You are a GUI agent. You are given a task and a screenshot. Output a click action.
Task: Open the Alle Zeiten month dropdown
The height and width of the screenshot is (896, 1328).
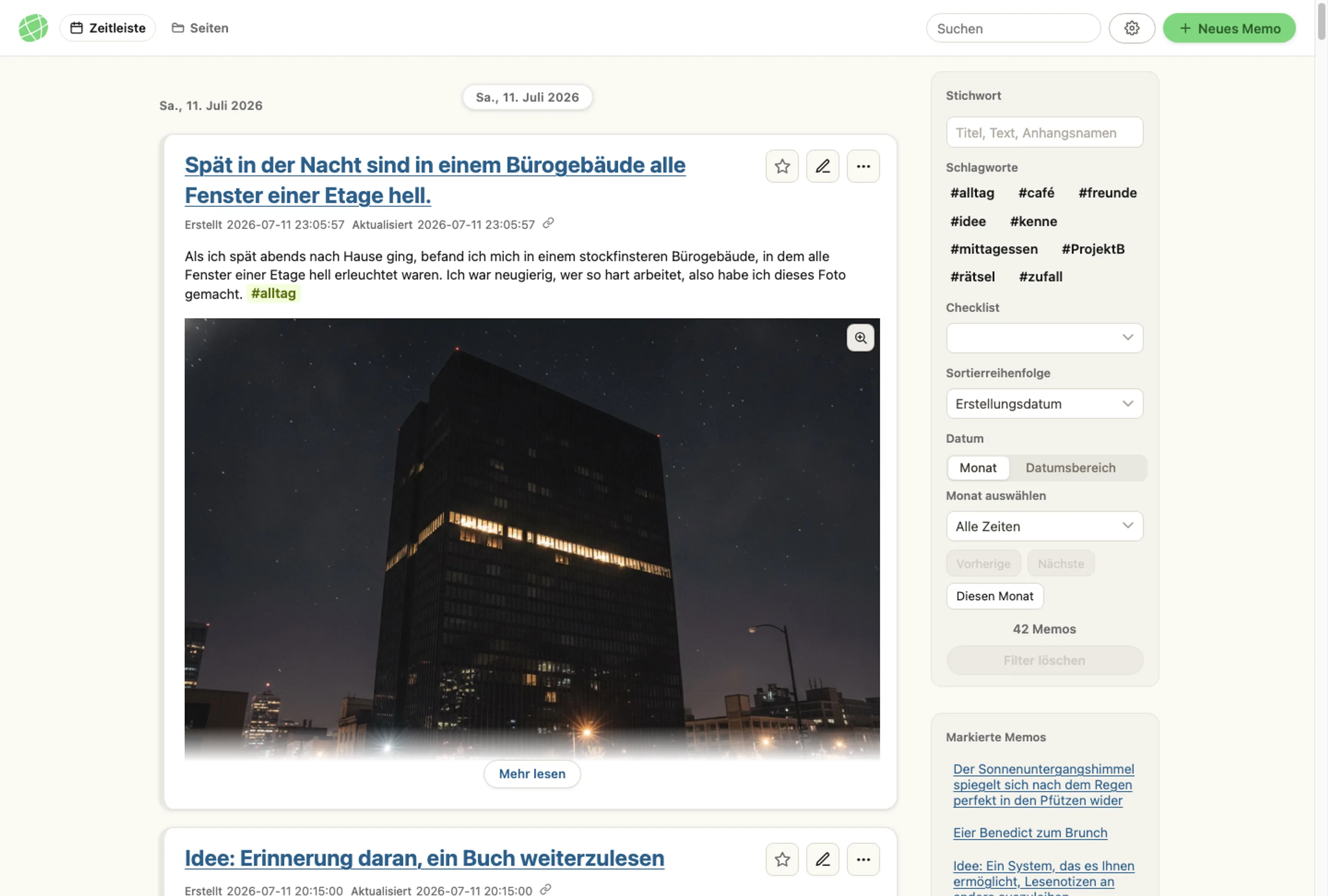click(1044, 526)
